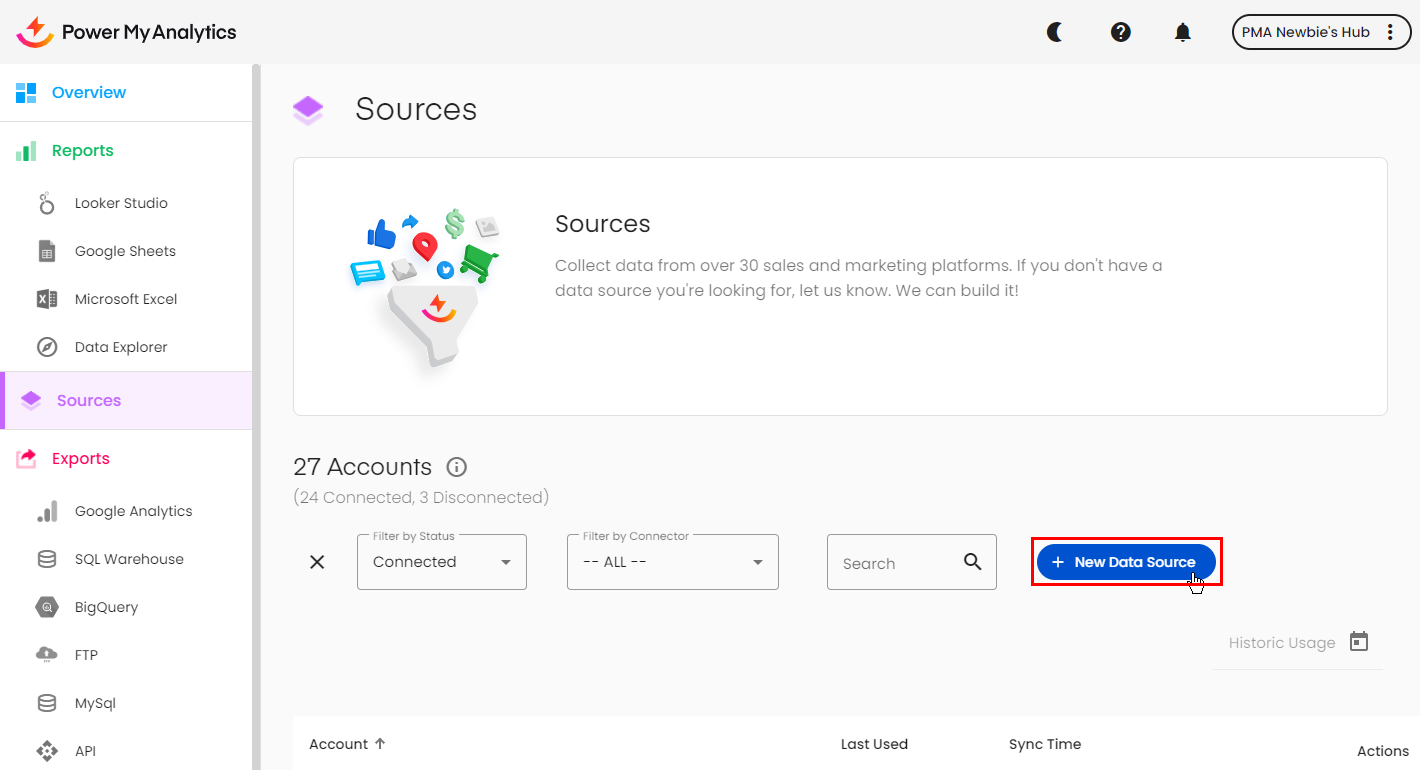Go to the Overview menu item
This screenshot has width=1420, height=770.
pos(89,93)
